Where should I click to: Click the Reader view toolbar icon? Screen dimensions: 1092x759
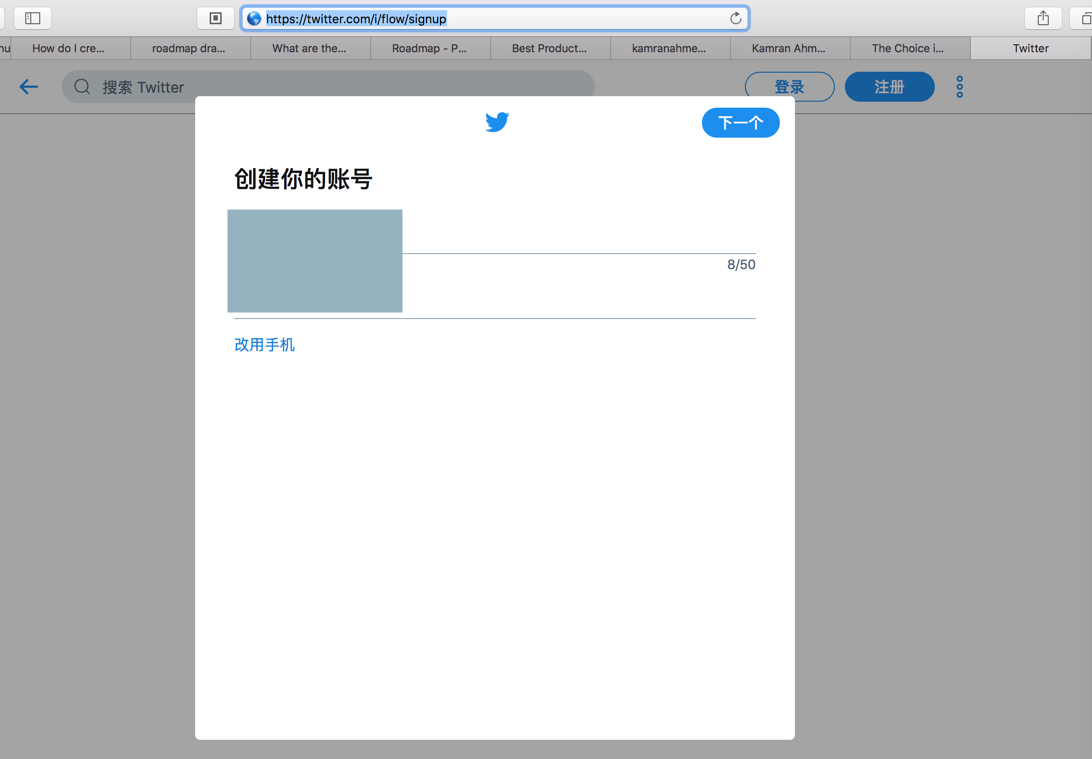215,18
